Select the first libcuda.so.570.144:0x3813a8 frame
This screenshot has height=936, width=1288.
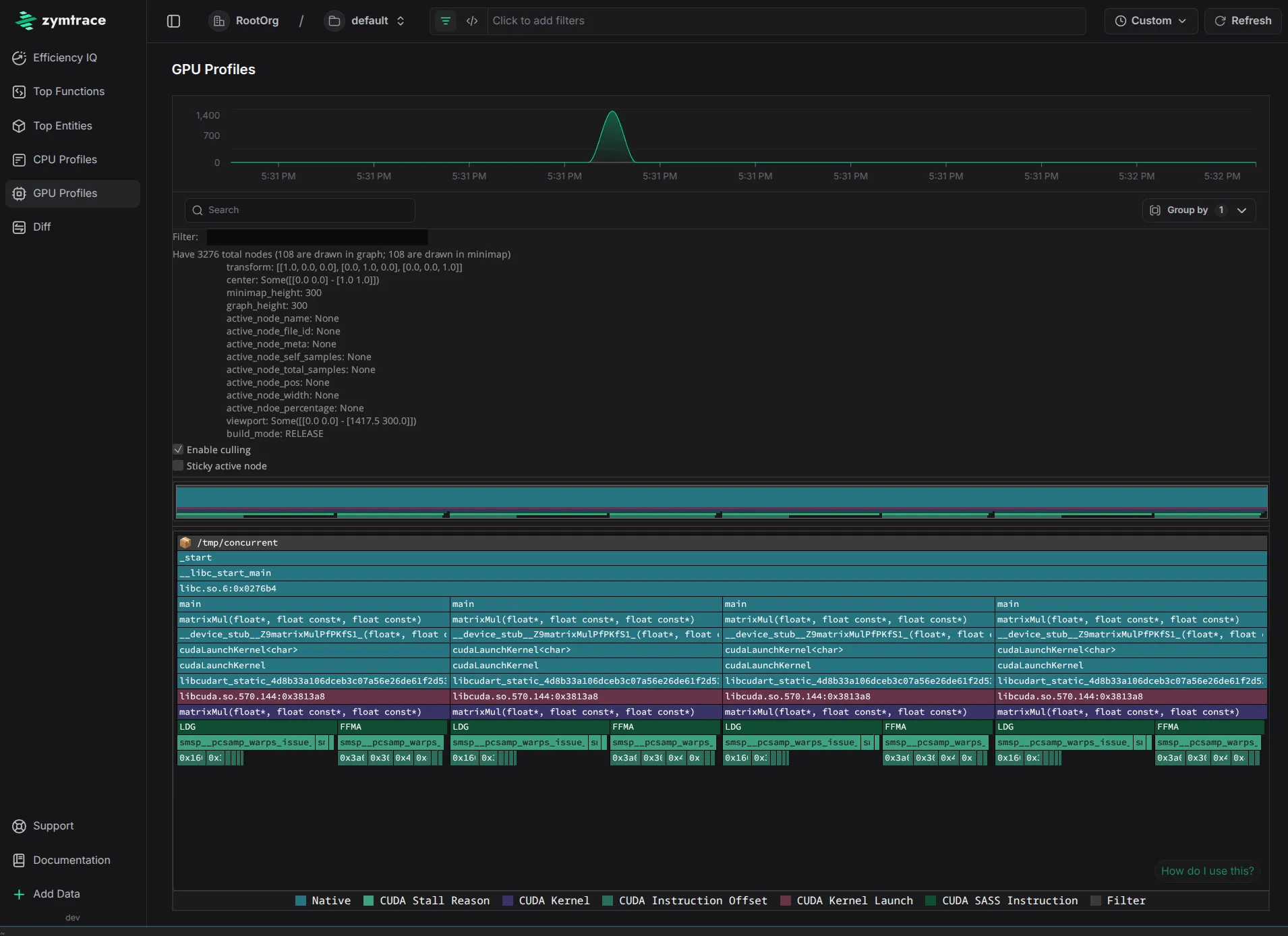[313, 697]
